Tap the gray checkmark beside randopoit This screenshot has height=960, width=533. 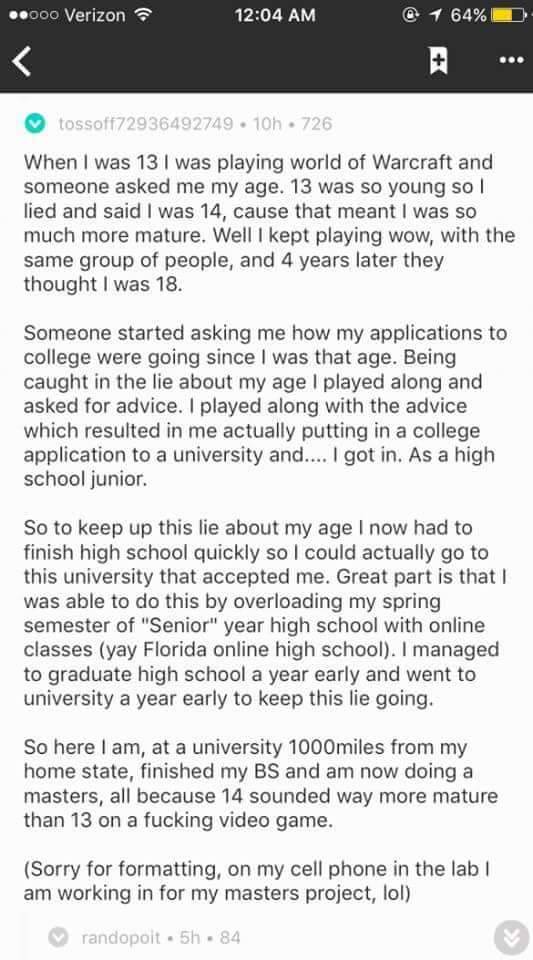click(59, 937)
